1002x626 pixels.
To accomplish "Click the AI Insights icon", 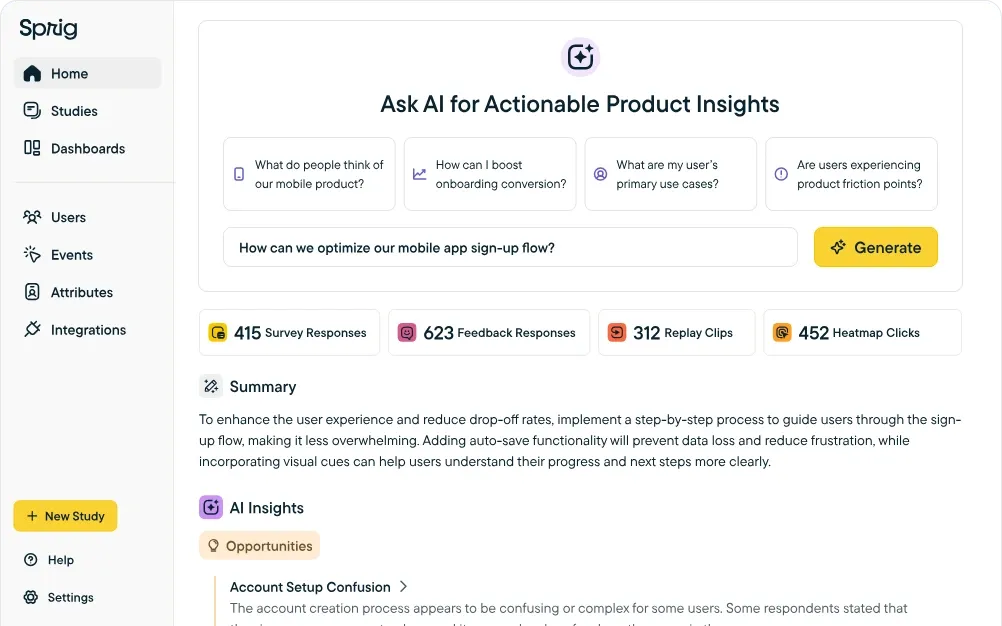I will click(210, 507).
